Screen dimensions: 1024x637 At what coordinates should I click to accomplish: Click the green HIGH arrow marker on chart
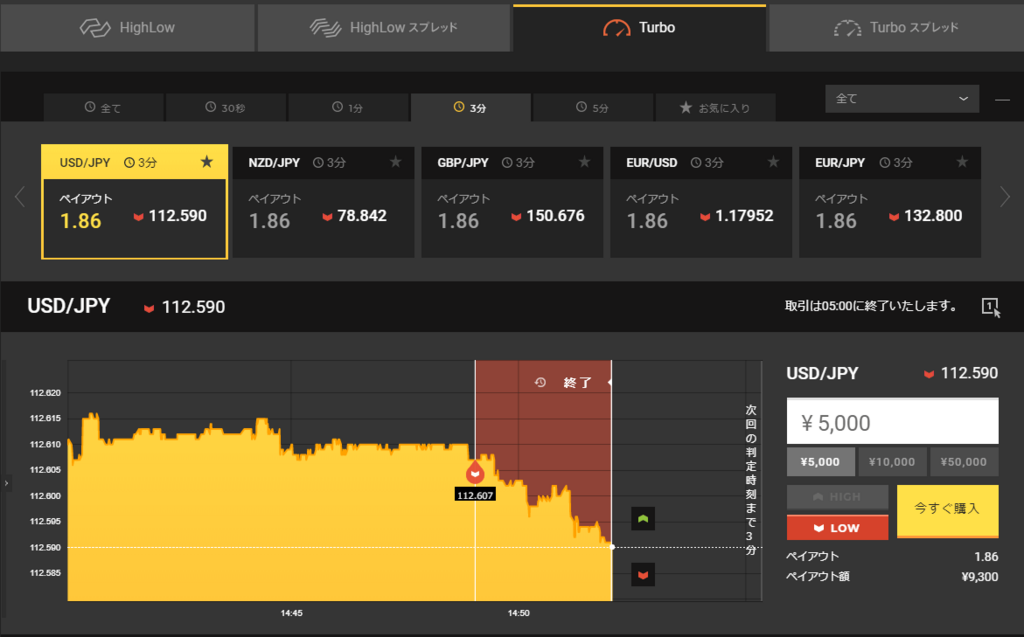[x=642, y=518]
